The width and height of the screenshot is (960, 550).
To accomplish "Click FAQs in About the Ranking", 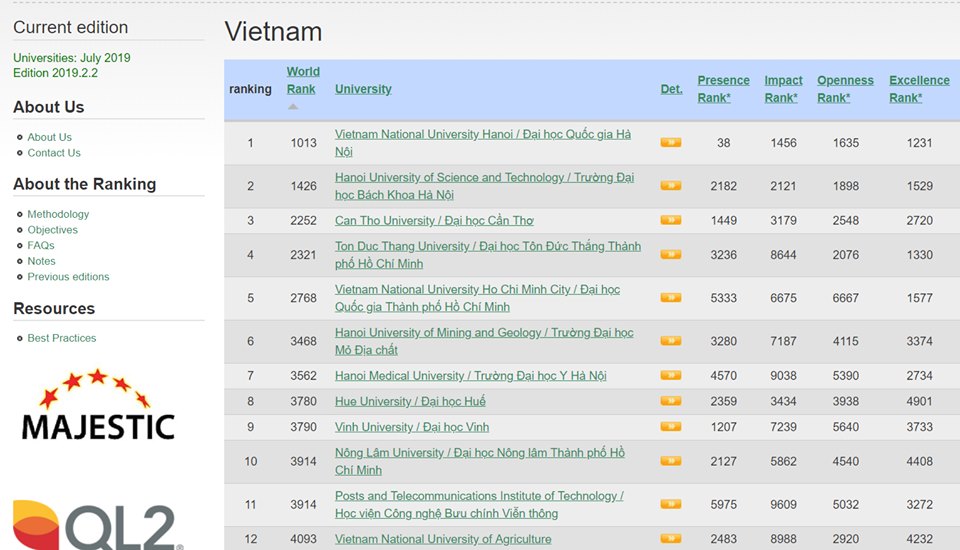I will [41, 245].
